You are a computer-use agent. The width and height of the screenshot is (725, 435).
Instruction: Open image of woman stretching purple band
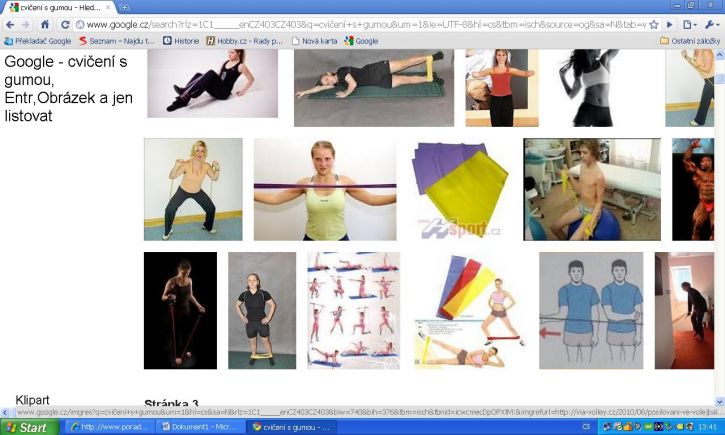325,189
